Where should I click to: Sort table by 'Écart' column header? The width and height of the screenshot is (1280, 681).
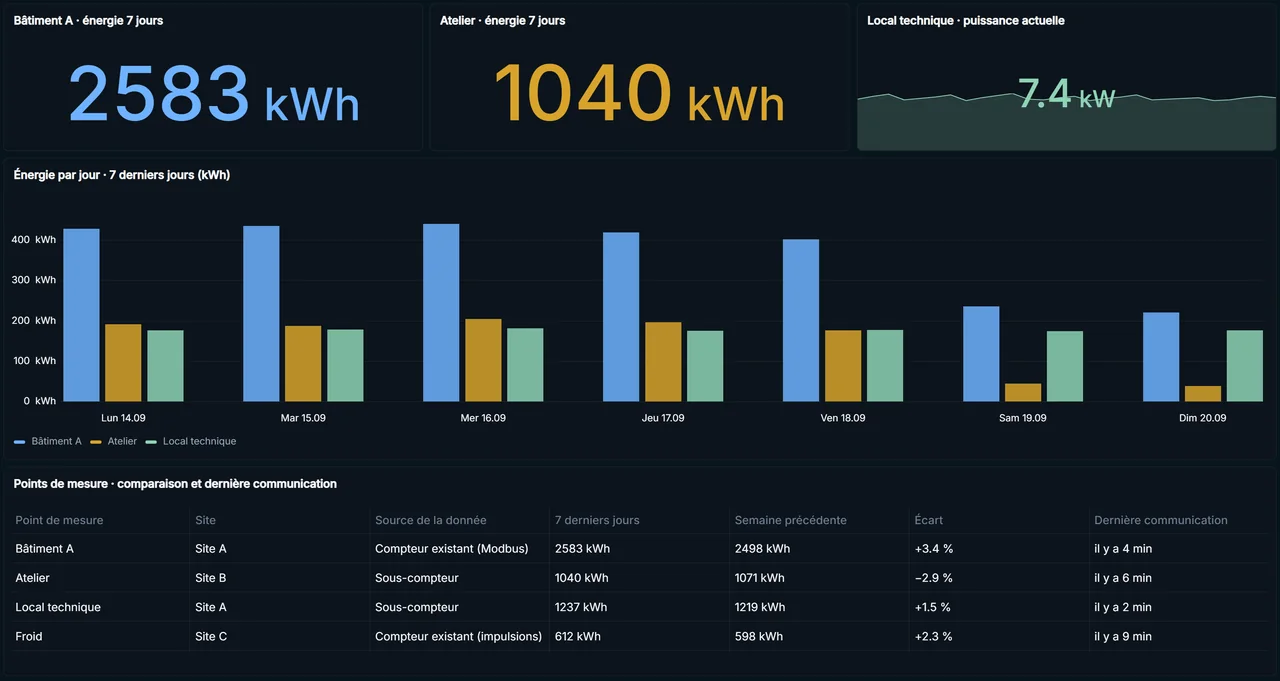point(929,520)
